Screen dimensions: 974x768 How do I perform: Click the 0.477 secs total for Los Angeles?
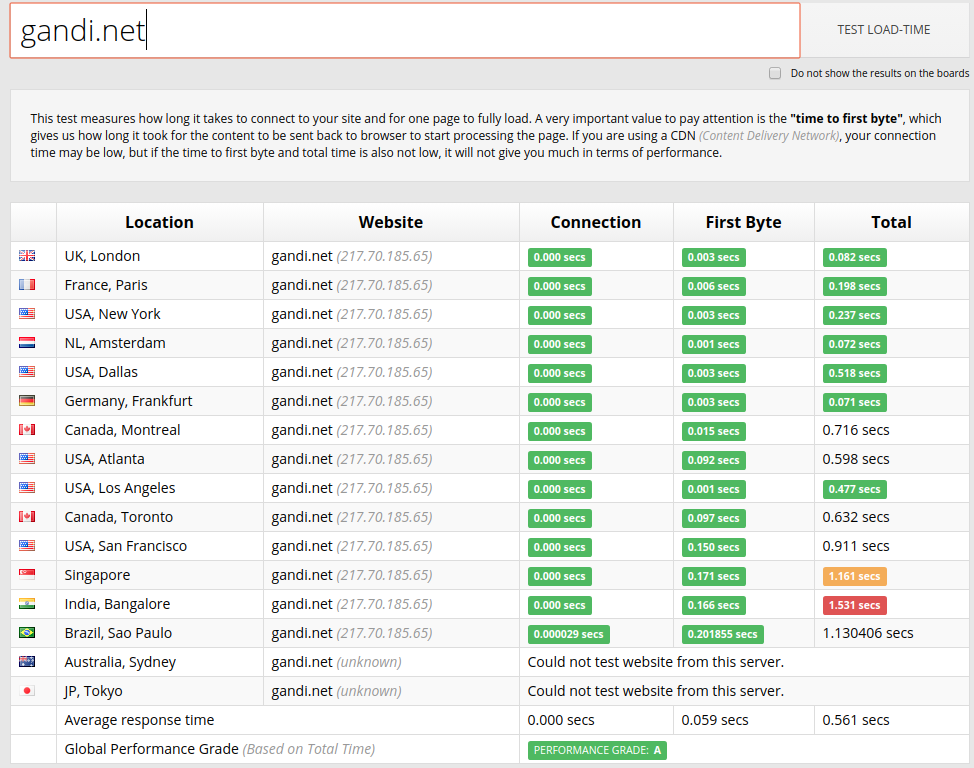point(854,489)
